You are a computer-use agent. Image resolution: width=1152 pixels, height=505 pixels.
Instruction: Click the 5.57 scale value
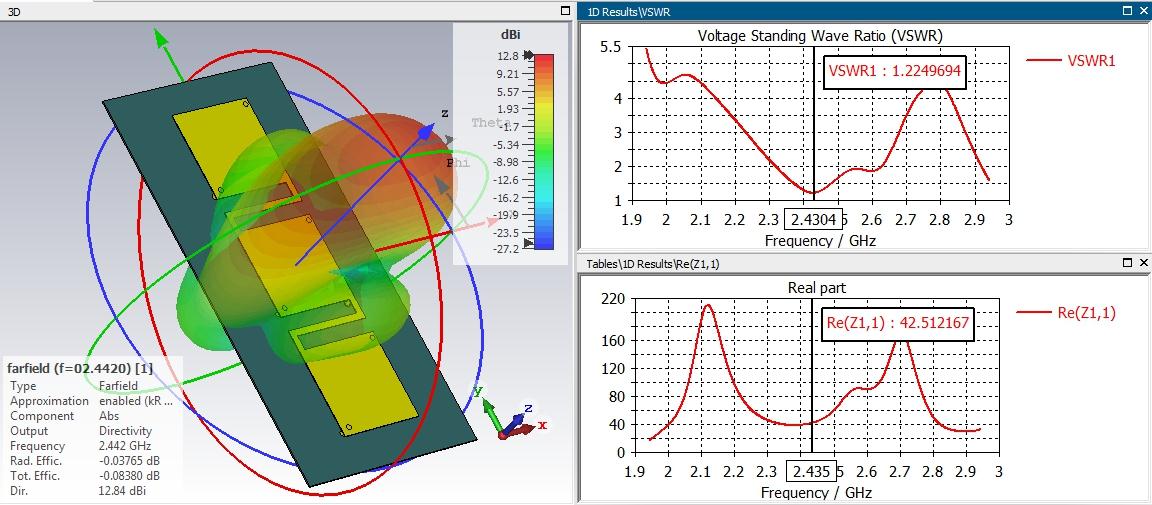tap(508, 92)
